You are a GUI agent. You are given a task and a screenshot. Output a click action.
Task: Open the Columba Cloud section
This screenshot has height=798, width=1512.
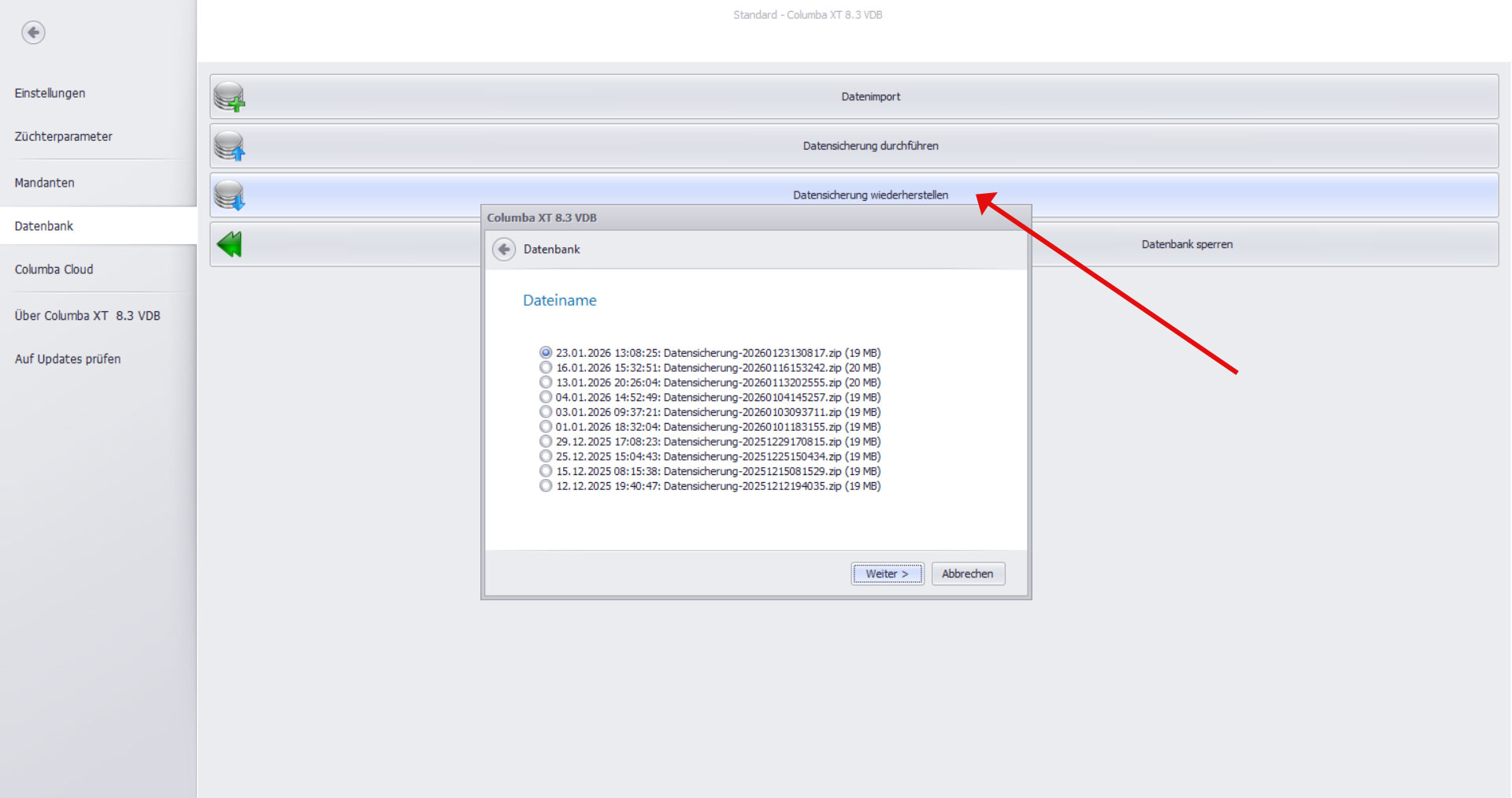54,269
